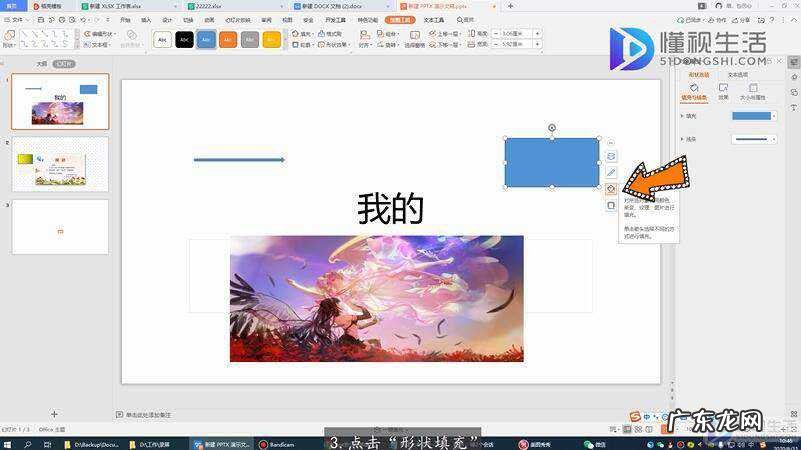
Task: Apply the gray Abc shape style preset
Action: (250, 39)
